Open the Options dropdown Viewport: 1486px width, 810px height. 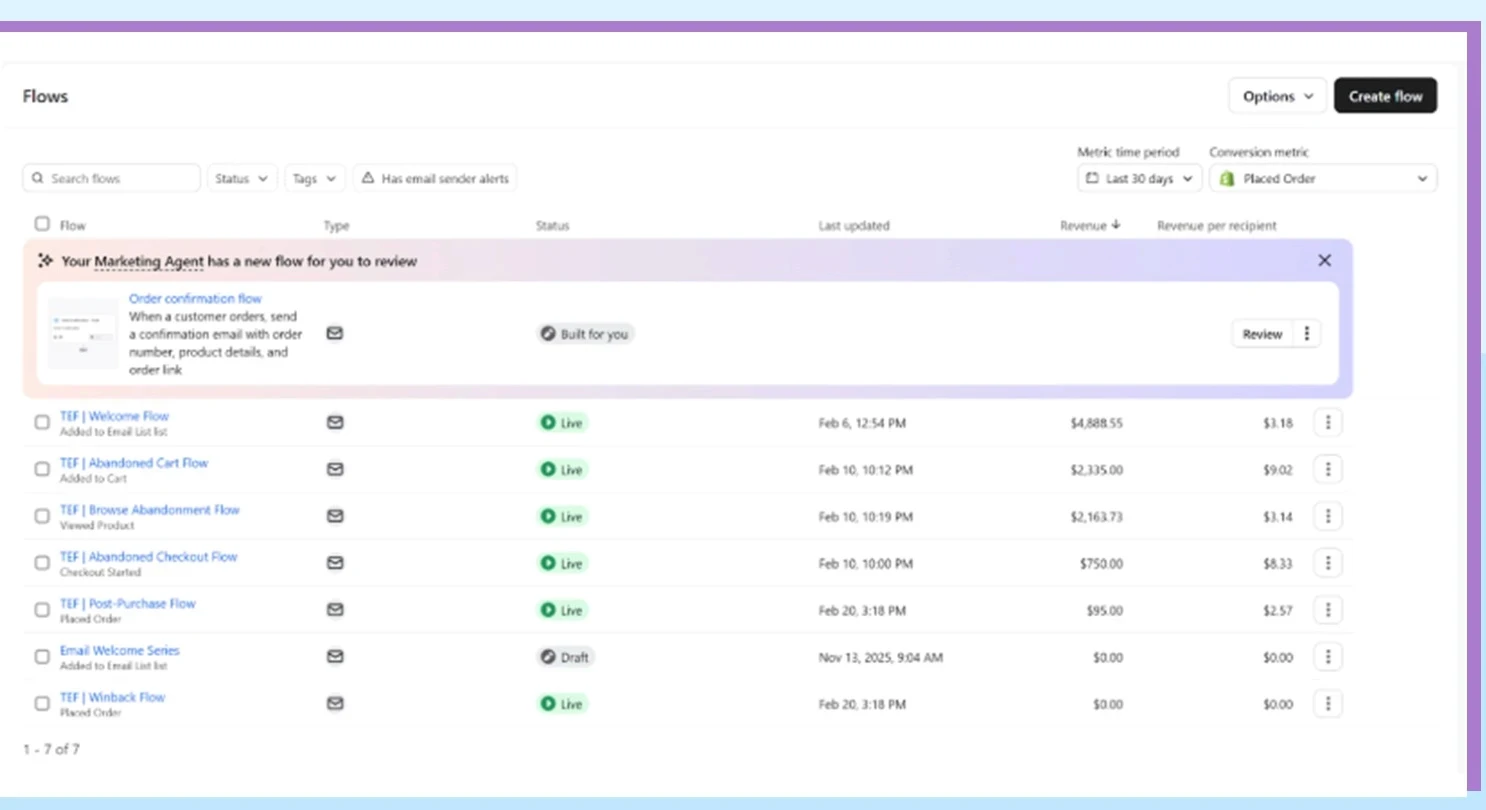click(1277, 96)
